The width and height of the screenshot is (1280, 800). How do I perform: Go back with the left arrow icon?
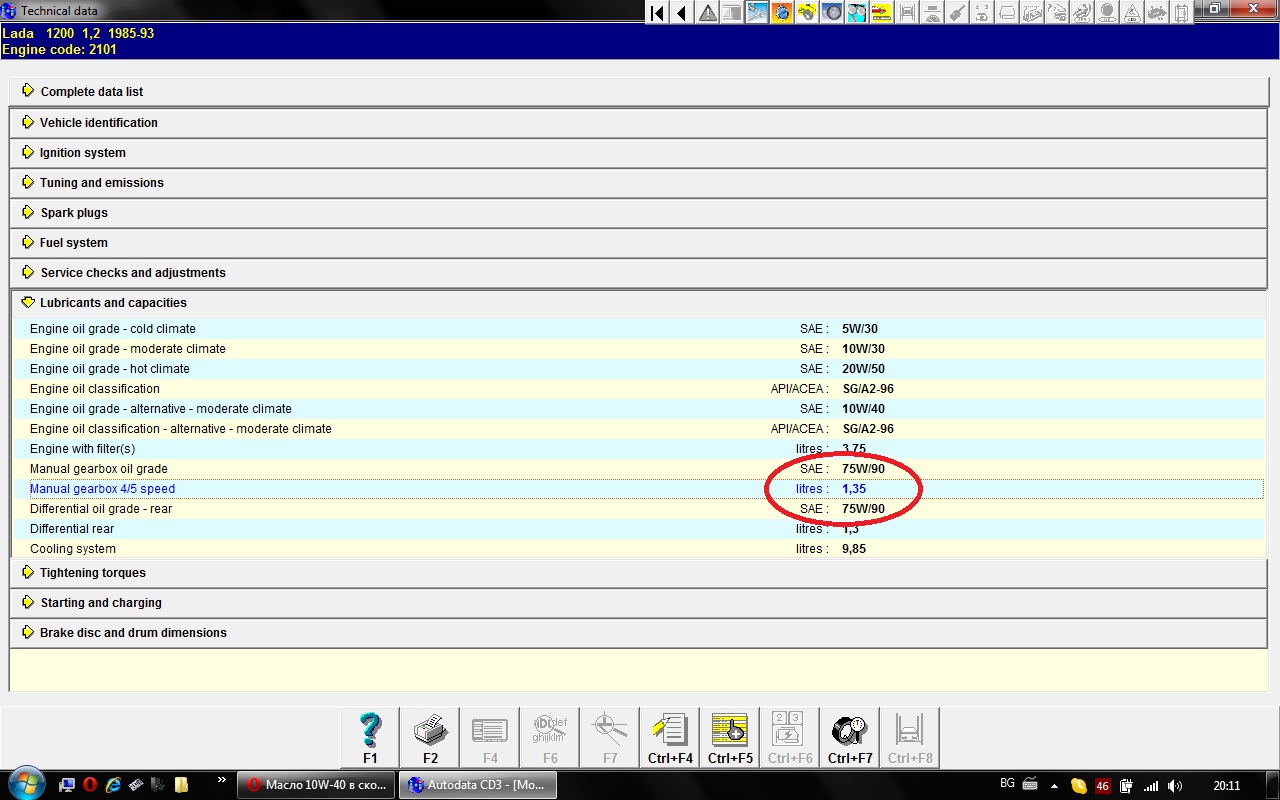[x=682, y=12]
